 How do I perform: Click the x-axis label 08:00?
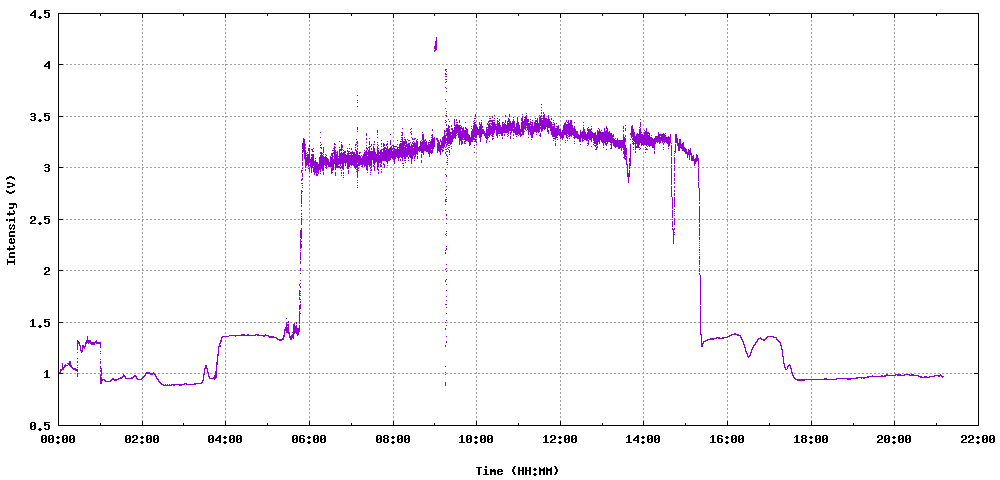[393, 439]
